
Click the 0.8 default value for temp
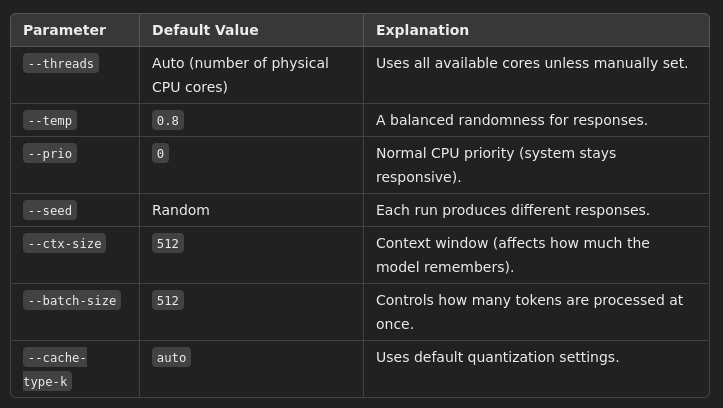tap(168, 120)
